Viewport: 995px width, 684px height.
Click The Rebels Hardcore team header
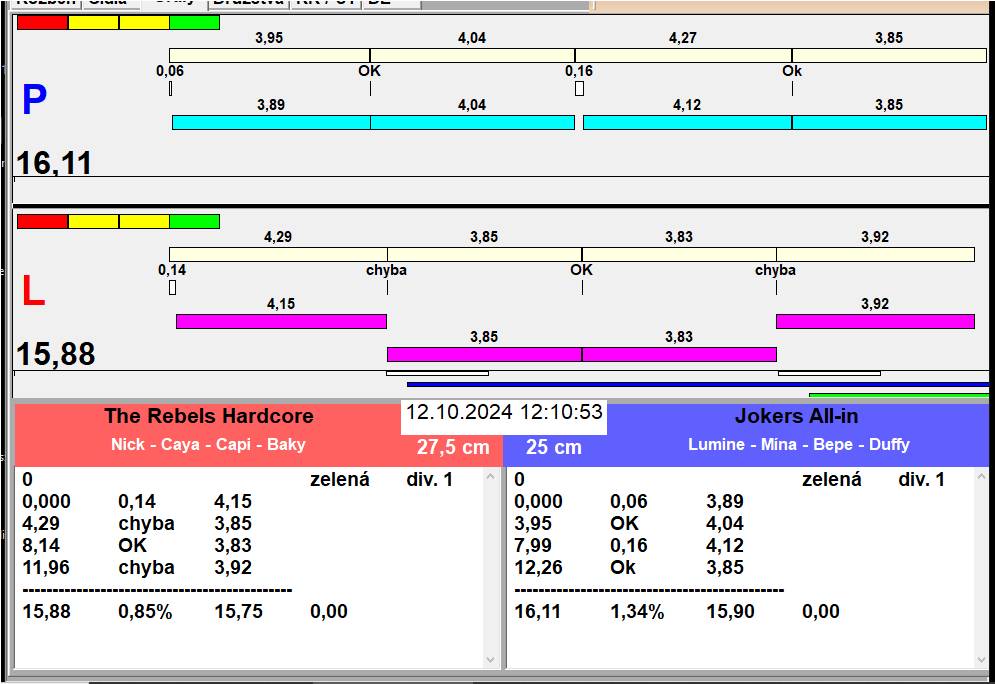(x=209, y=416)
